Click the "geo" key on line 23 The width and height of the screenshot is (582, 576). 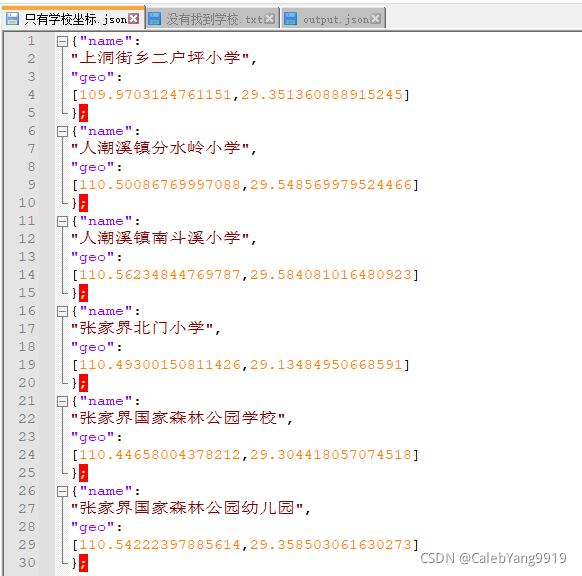click(x=93, y=438)
